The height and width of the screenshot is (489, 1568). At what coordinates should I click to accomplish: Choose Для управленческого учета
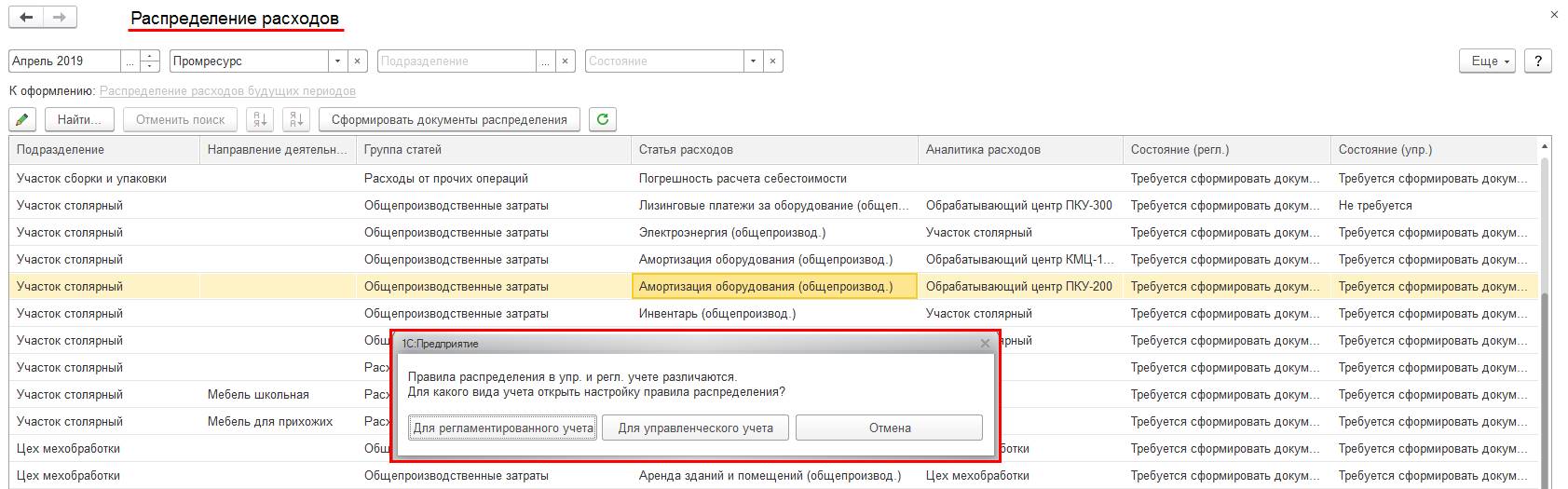[x=695, y=428]
